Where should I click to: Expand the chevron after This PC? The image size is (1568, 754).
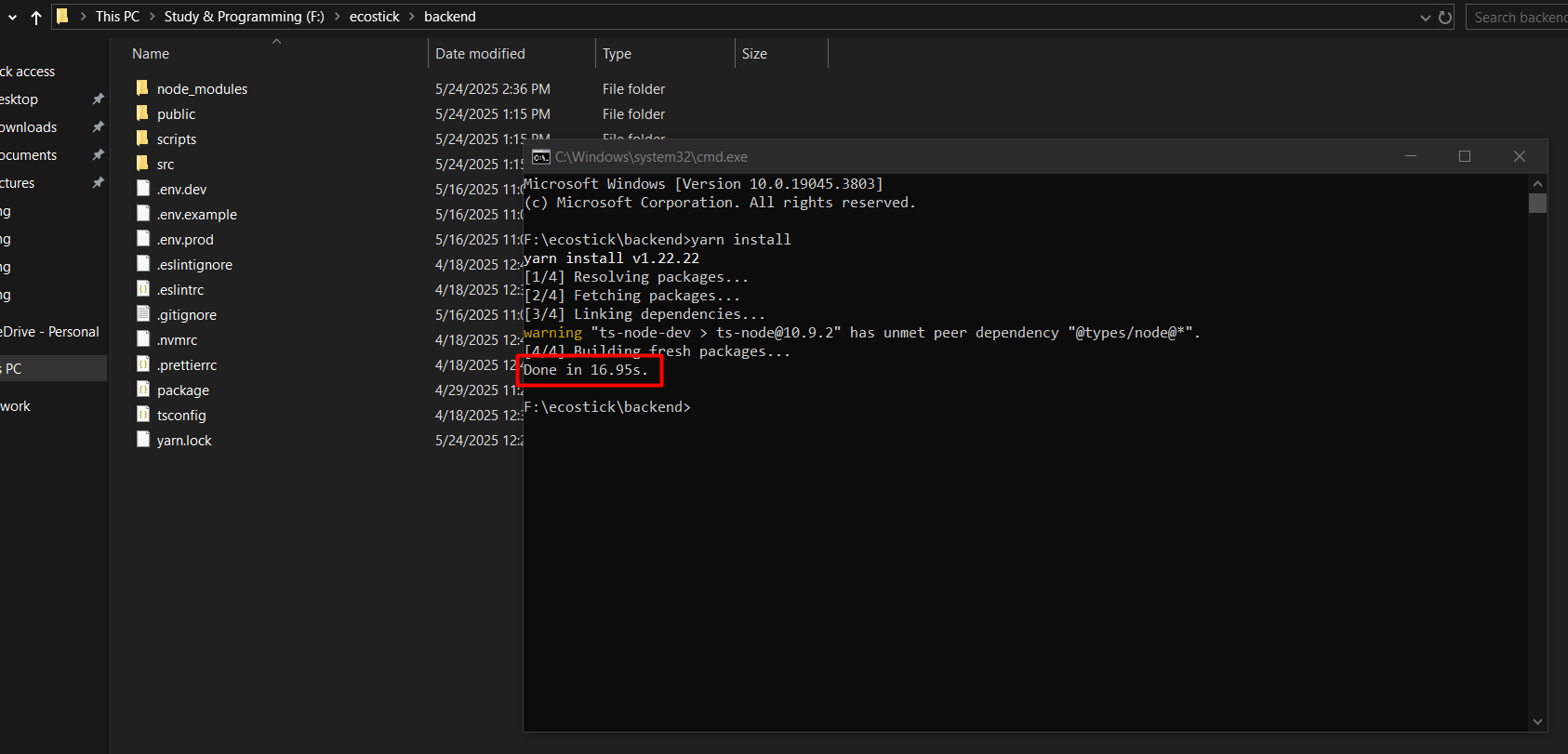[x=153, y=17]
